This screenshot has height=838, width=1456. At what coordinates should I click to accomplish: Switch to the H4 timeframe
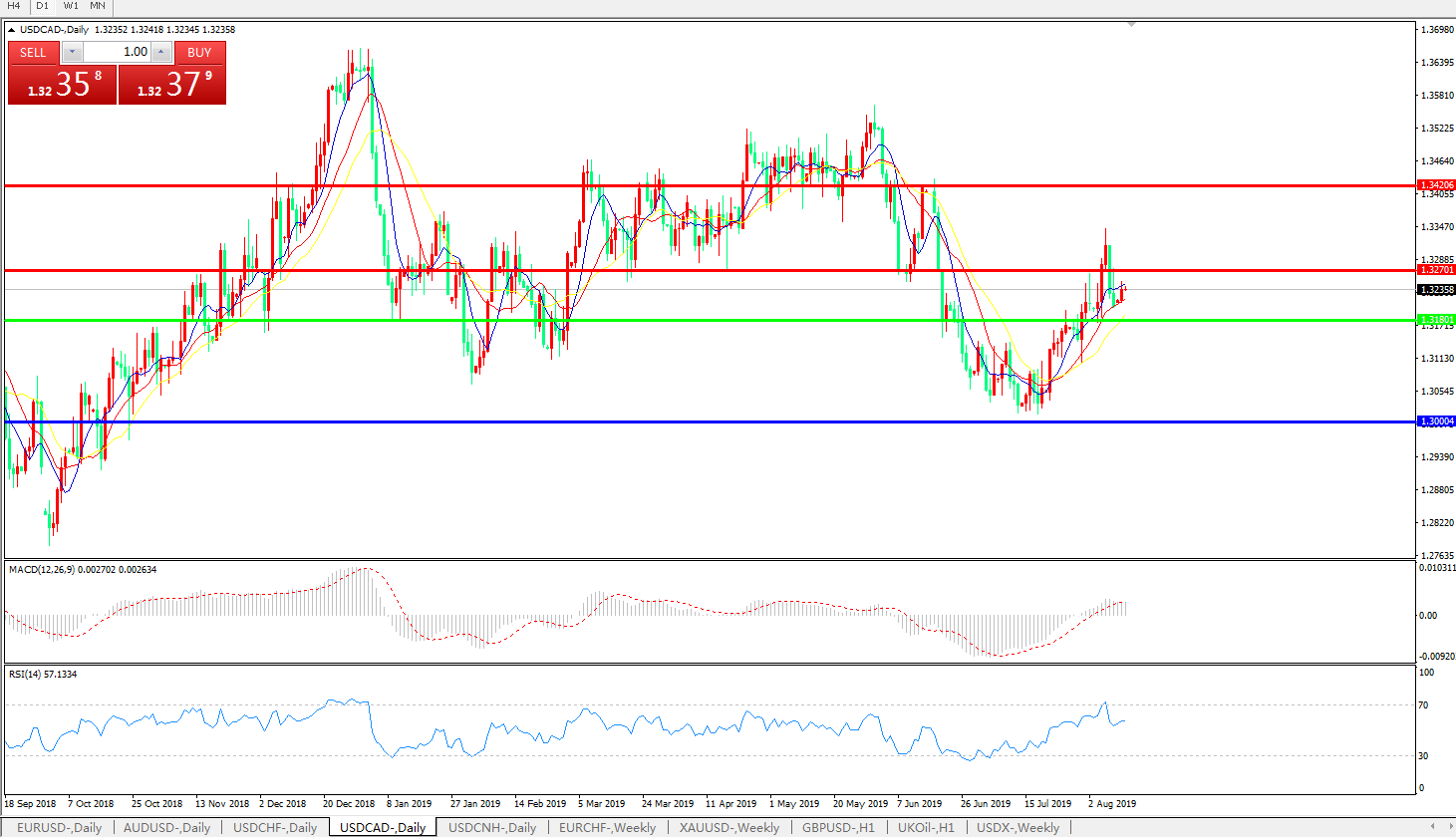point(14,6)
